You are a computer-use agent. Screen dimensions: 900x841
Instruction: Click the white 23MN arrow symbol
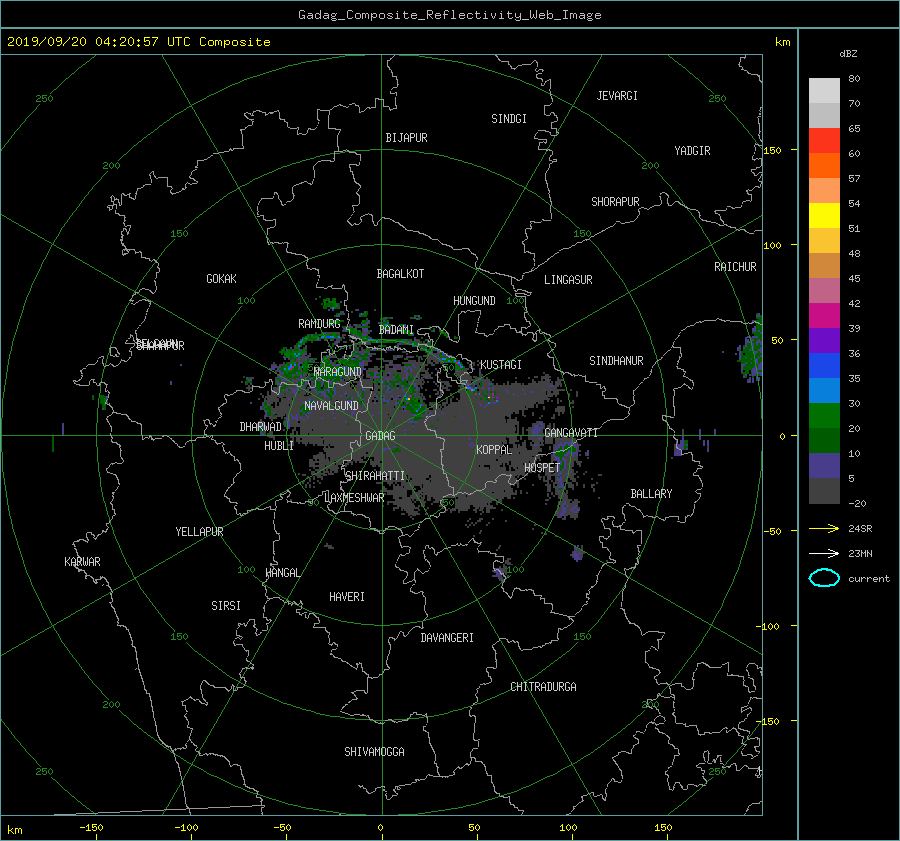824,553
